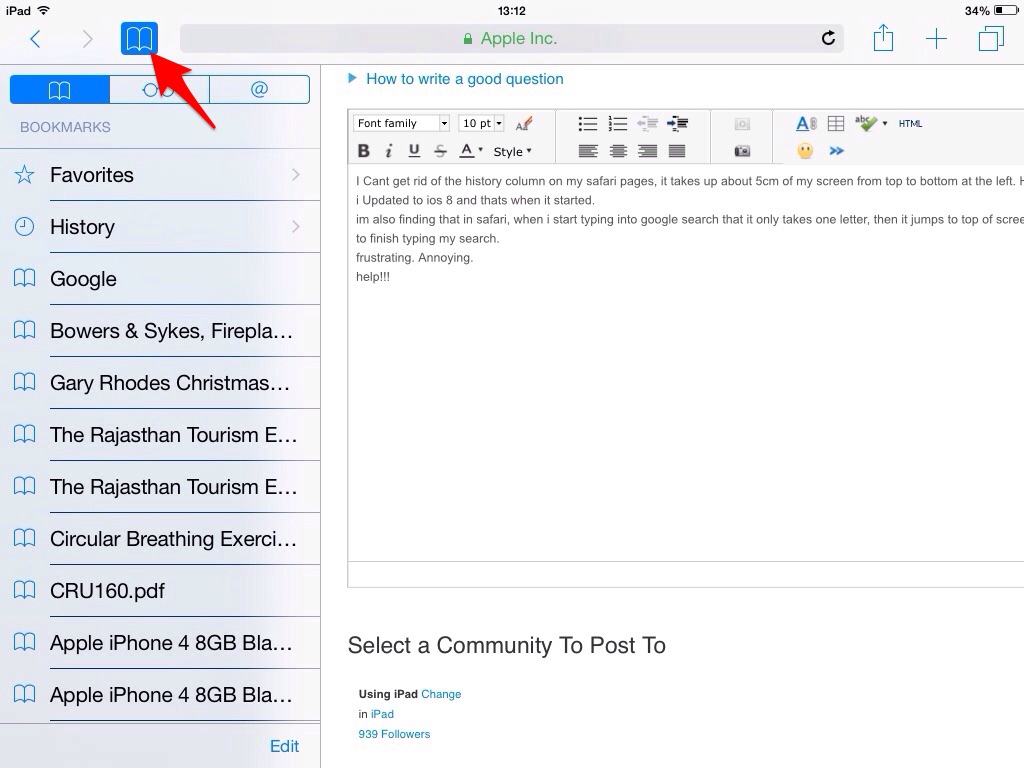Expand the Style dropdown
Viewport: 1024px width, 768px height.
[x=512, y=151]
